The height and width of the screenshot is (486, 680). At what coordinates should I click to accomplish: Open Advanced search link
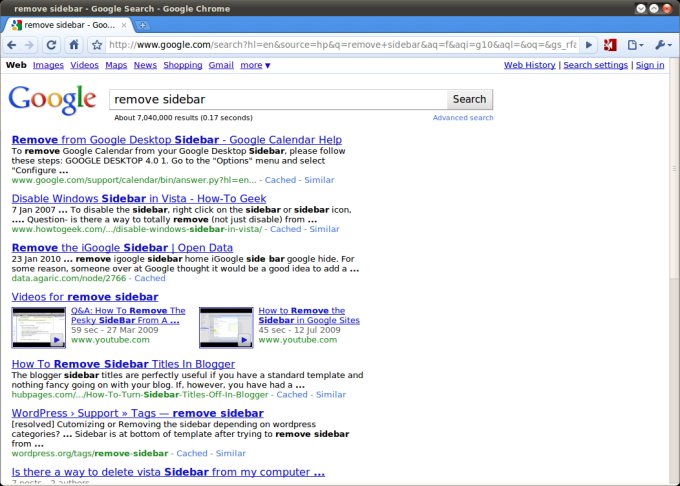coord(463,117)
